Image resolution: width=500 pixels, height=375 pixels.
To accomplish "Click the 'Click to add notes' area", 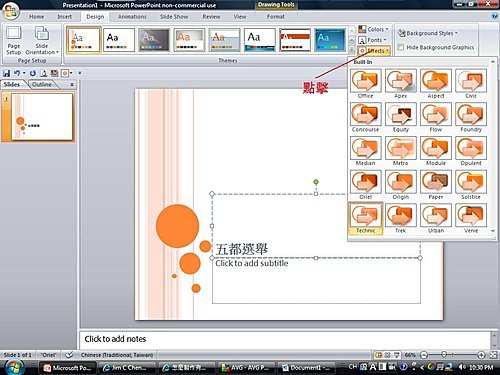I will tap(285, 339).
